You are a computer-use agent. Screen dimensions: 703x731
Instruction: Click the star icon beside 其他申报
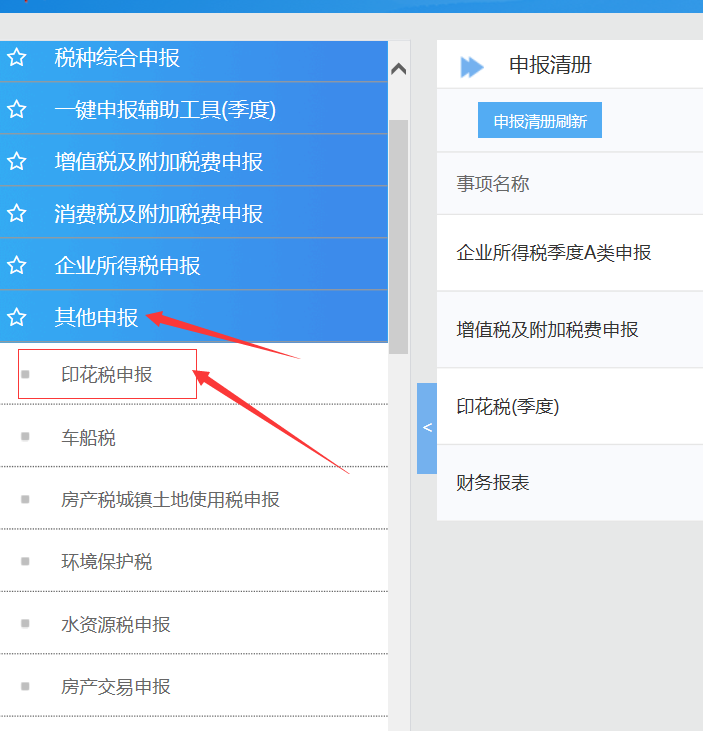pos(17,317)
